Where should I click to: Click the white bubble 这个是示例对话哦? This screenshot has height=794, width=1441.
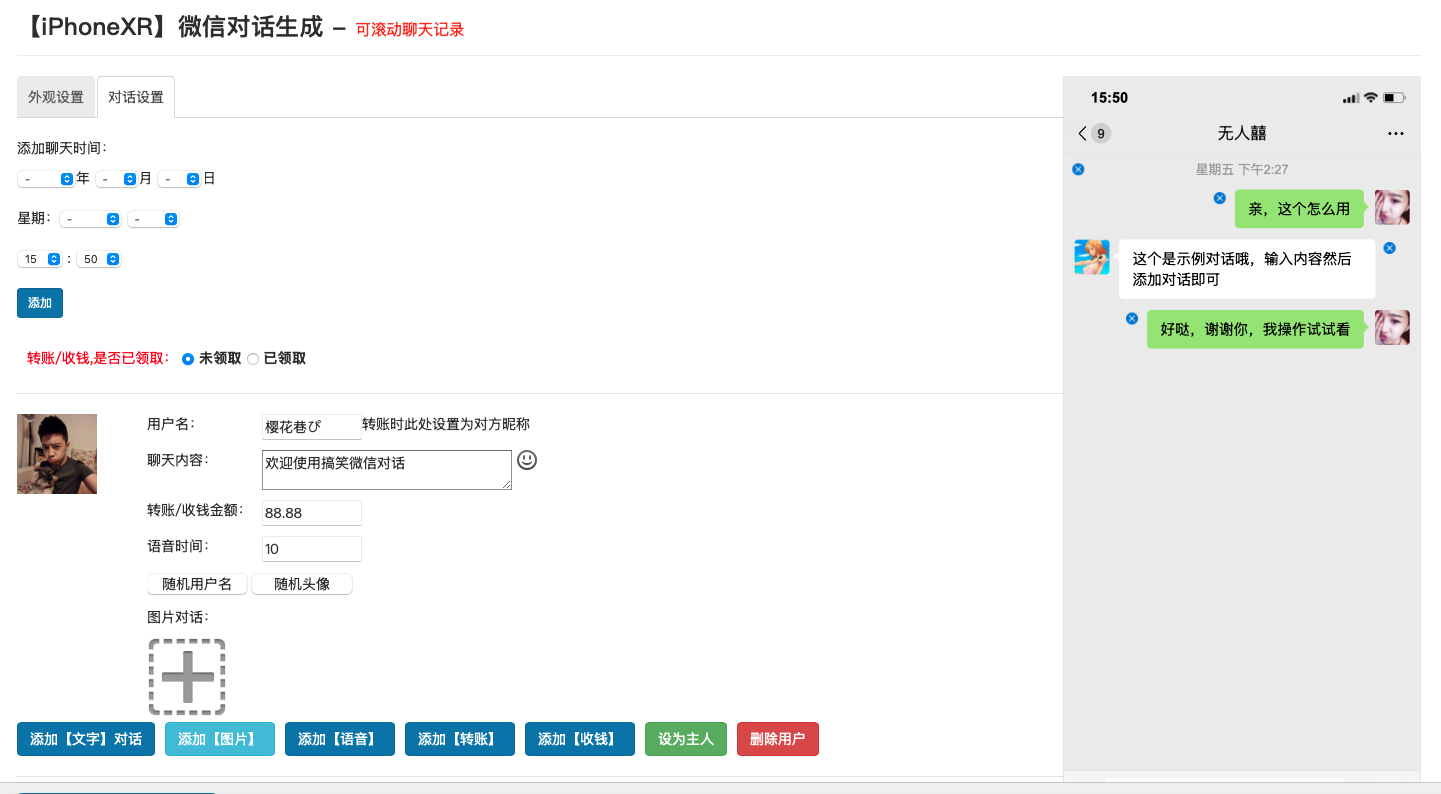point(1247,269)
